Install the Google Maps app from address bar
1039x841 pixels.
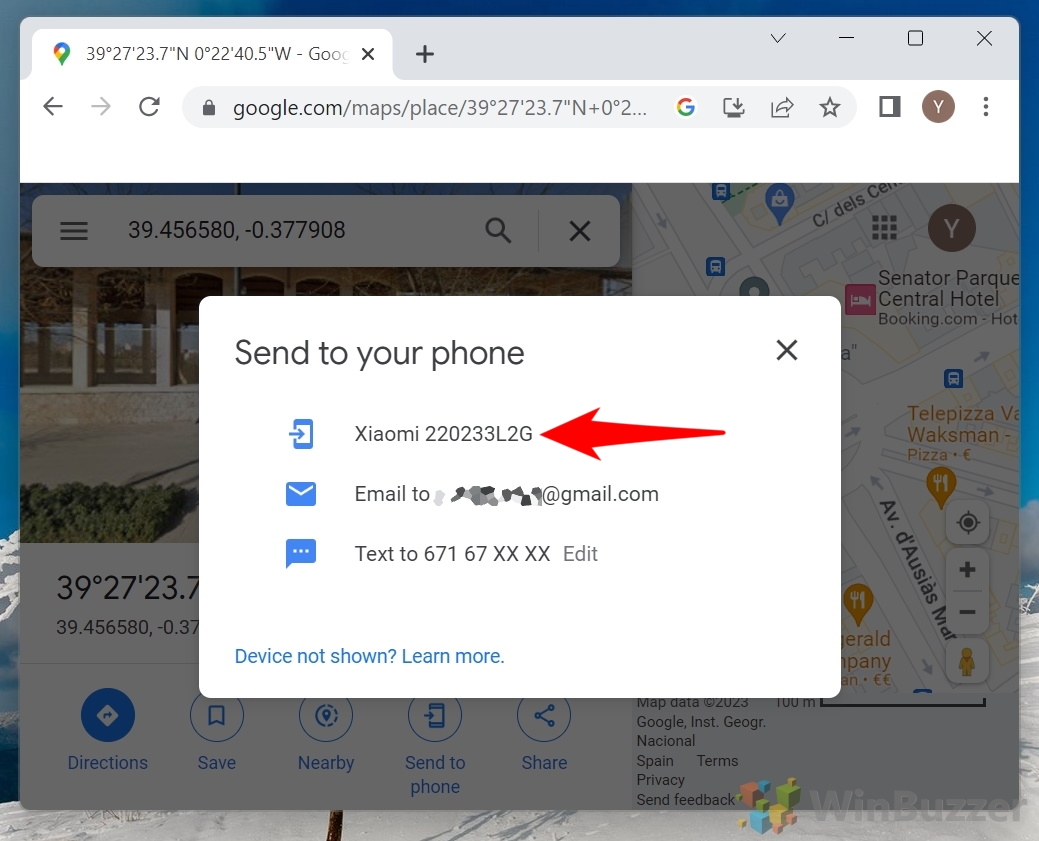pos(734,107)
